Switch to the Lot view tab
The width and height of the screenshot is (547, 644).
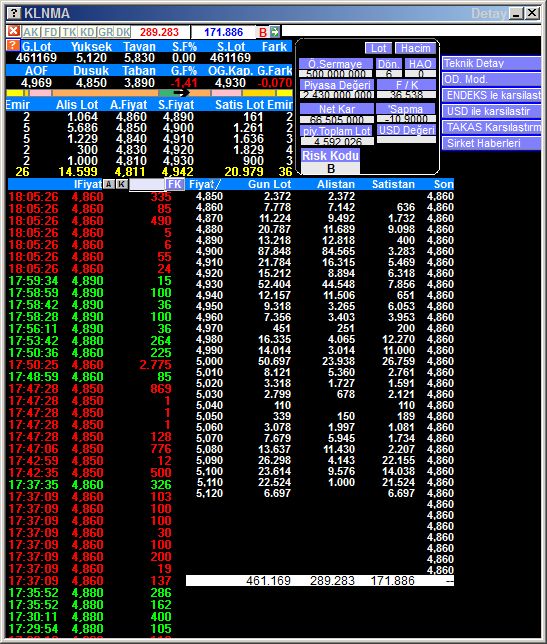379,48
